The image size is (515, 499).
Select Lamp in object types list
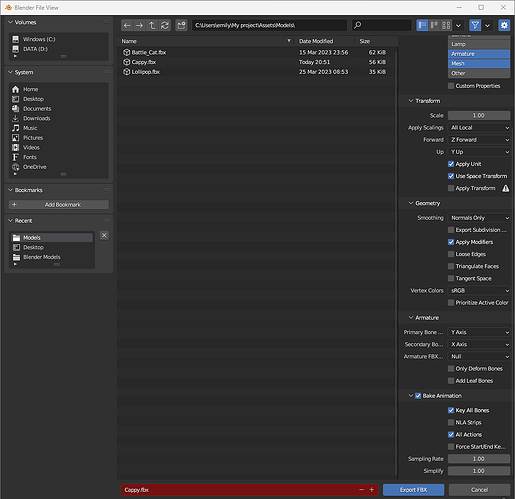pyautogui.click(x=479, y=44)
